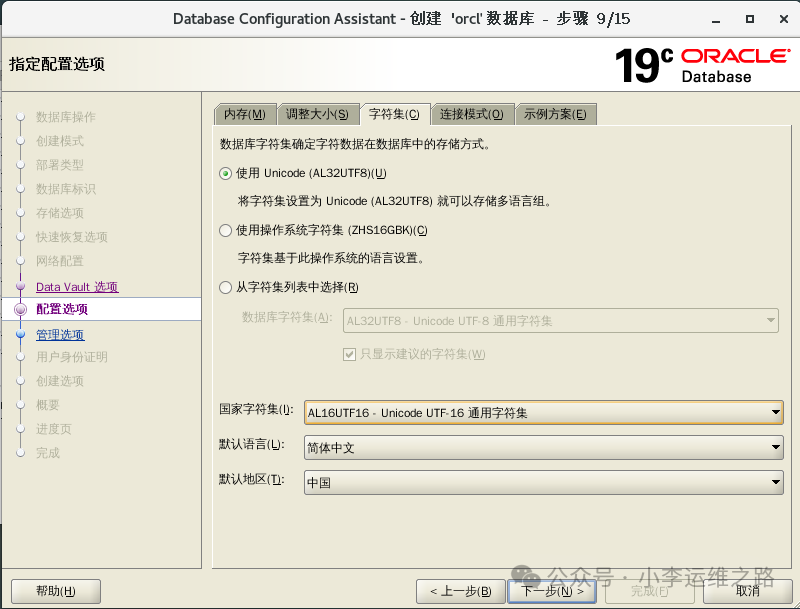Screen dimensions: 800x609
Task: Click the 概要 step label
Action: tap(48, 405)
